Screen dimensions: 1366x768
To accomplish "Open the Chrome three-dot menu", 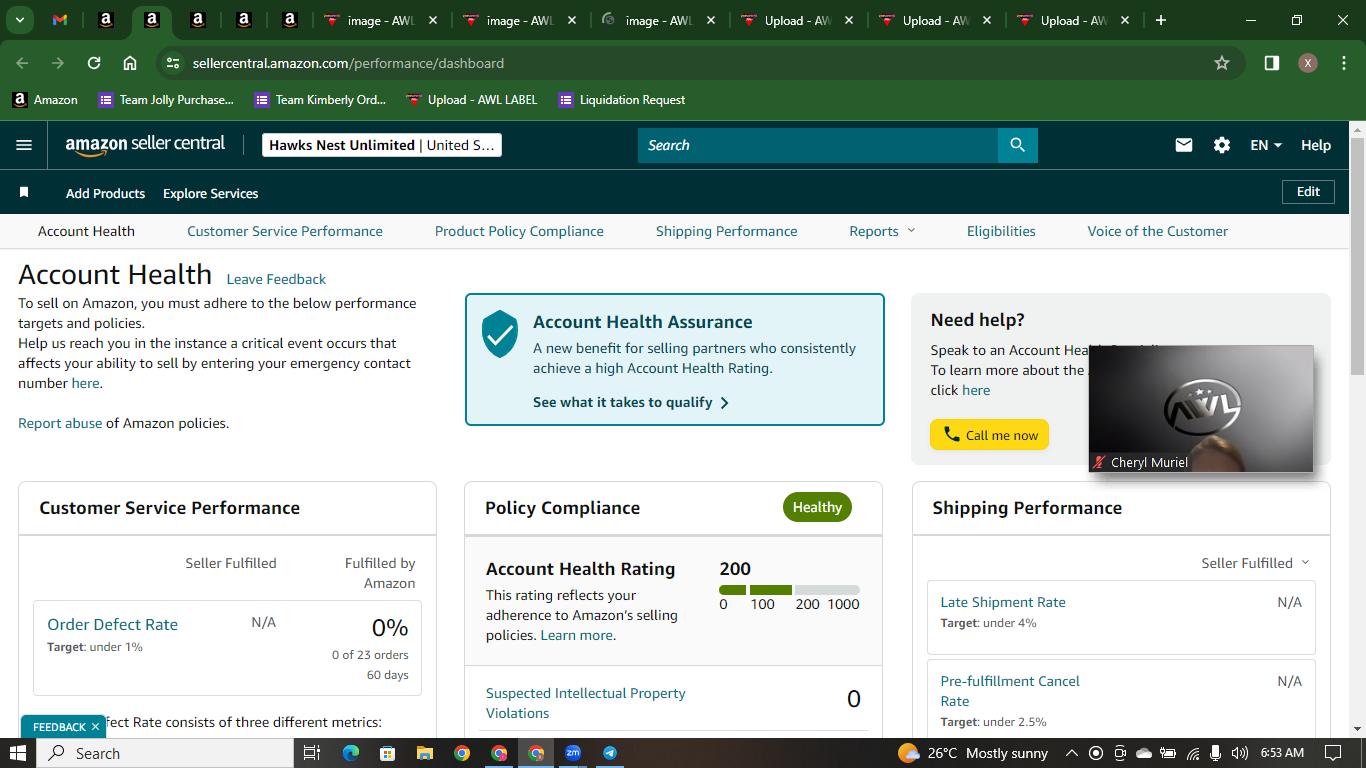I will point(1342,63).
